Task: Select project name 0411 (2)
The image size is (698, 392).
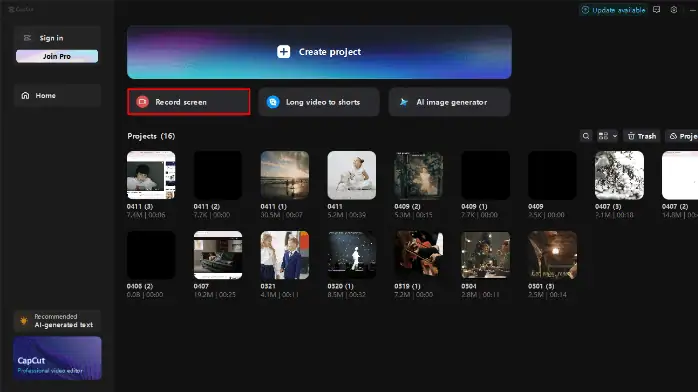Action: click(x=207, y=206)
